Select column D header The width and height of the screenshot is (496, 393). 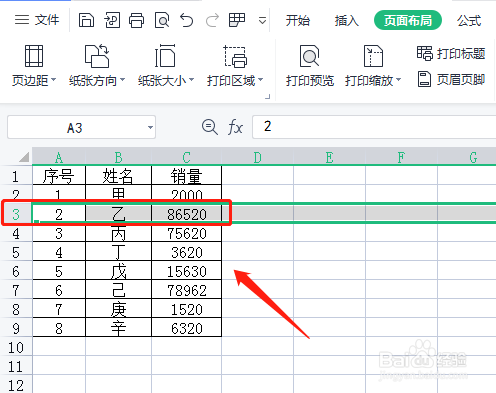pos(258,157)
